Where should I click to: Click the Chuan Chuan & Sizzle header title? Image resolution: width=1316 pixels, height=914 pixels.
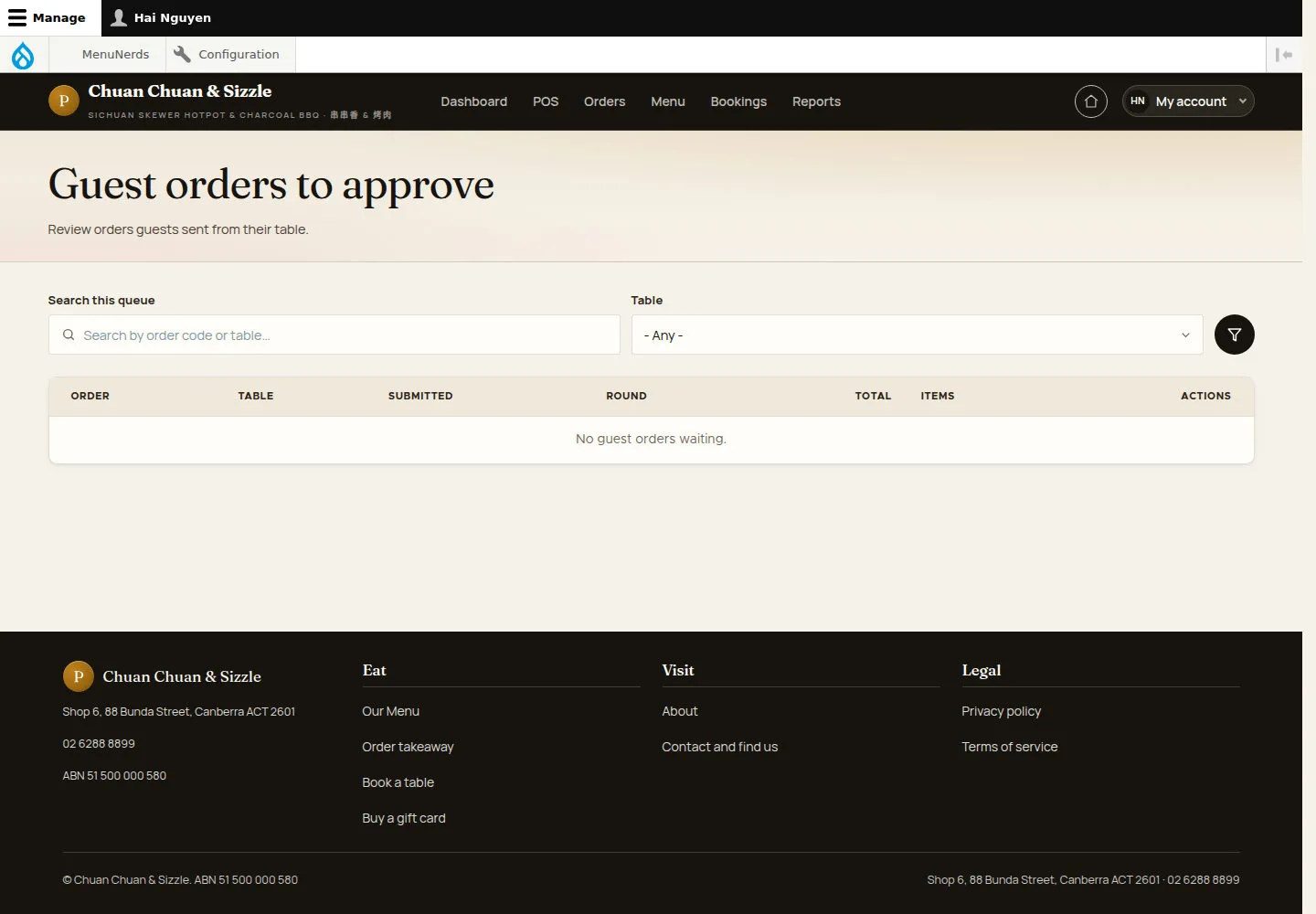pos(180,91)
